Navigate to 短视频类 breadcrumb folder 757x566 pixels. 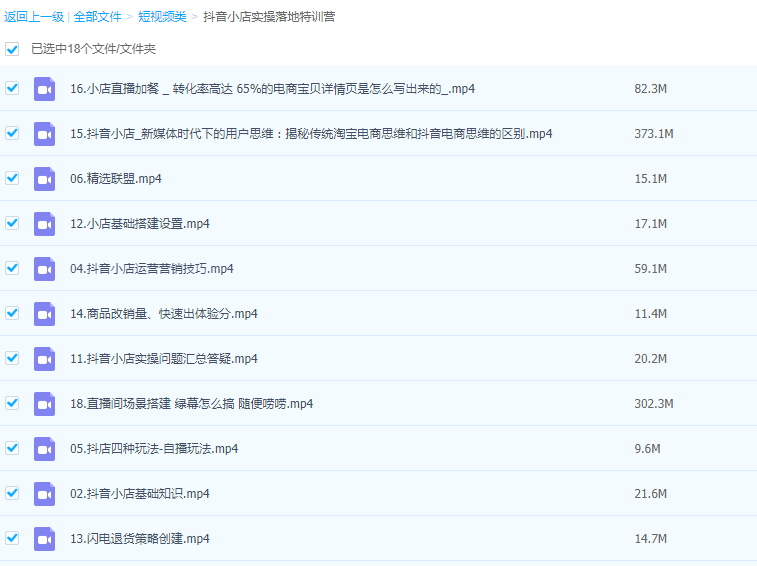(162, 17)
